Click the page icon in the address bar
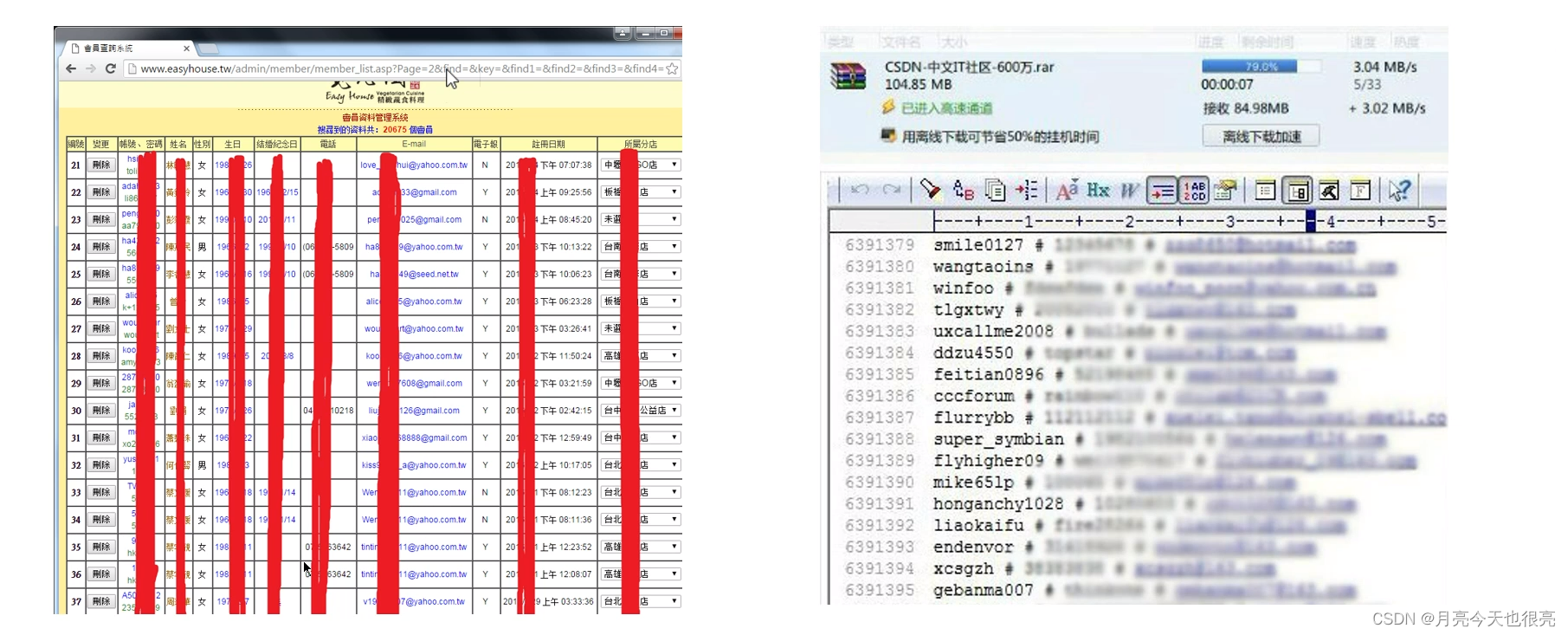The height and width of the screenshot is (635, 1568). click(x=132, y=68)
